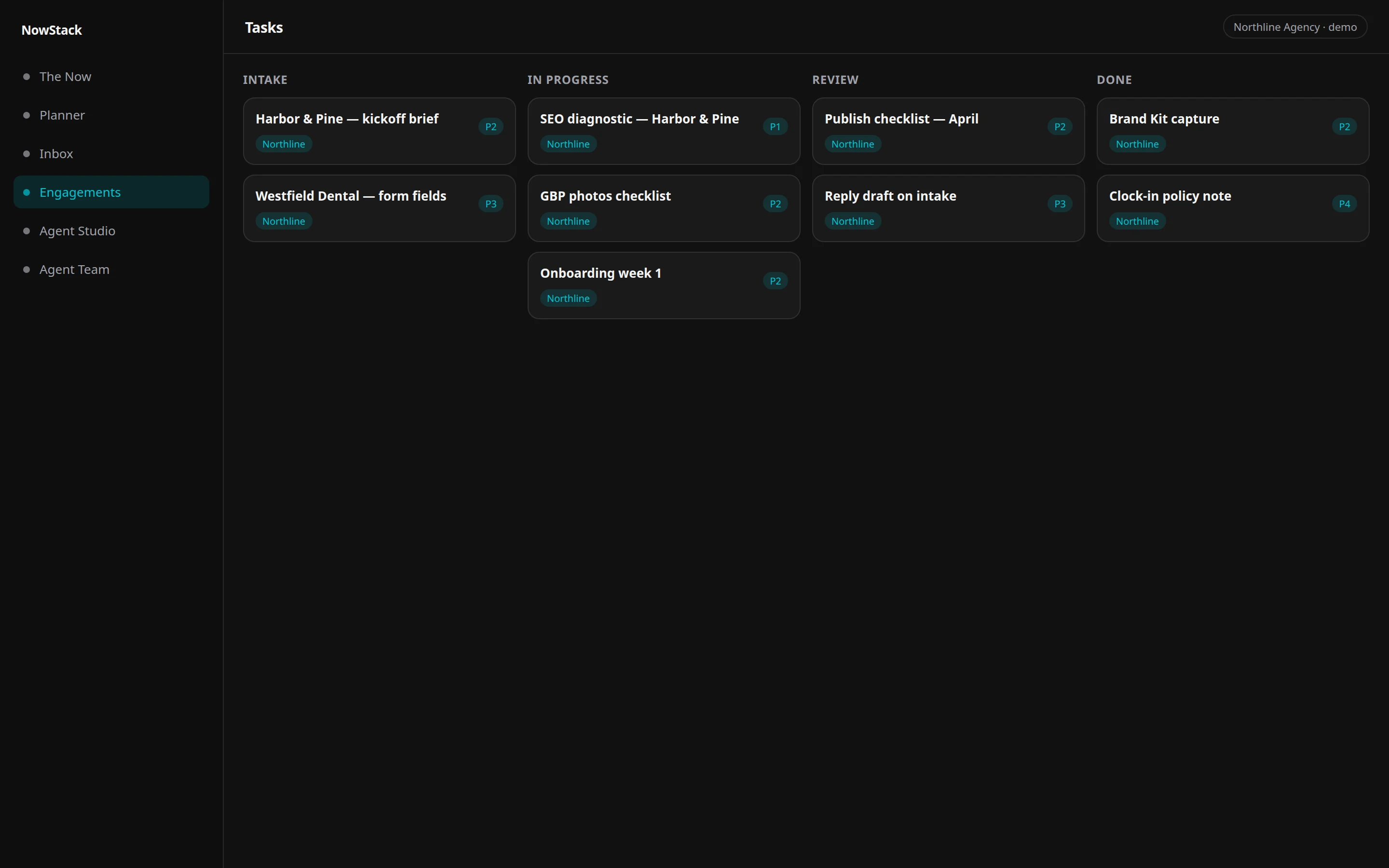This screenshot has height=868, width=1389.
Task: Click P3 badge on Westfield Dental card
Action: pyautogui.click(x=491, y=203)
